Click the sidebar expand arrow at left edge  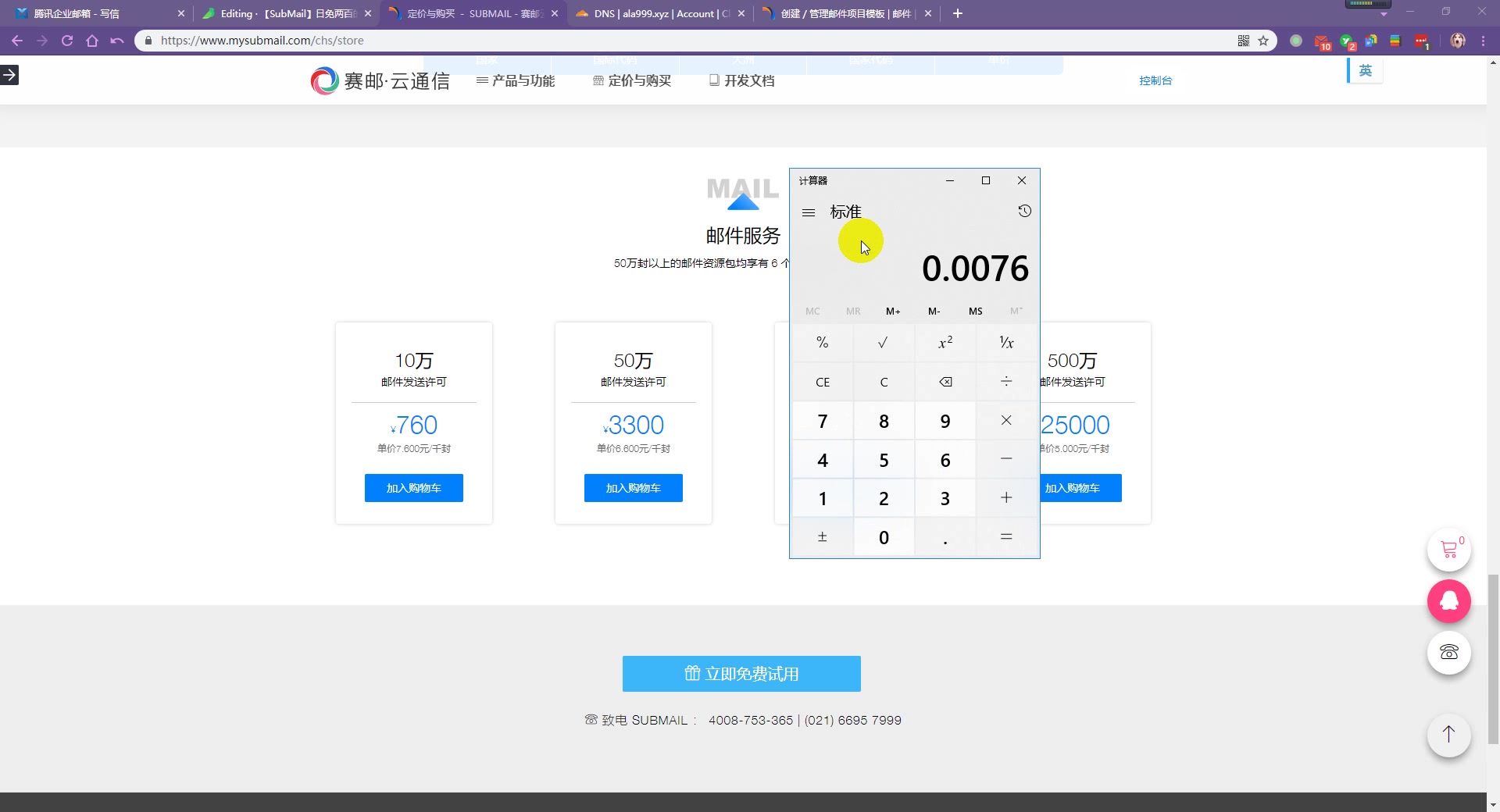9,75
